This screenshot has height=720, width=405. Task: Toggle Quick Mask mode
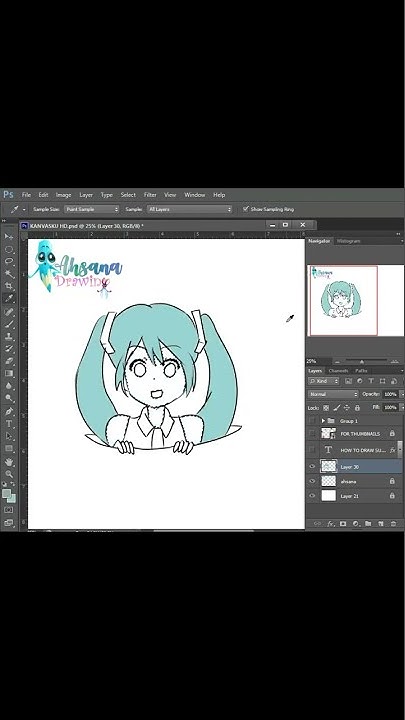pos(9,510)
